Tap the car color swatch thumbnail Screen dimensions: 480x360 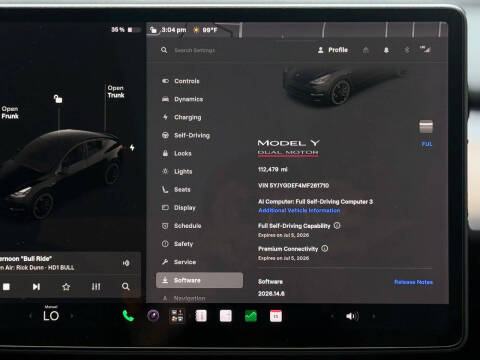pos(426,127)
